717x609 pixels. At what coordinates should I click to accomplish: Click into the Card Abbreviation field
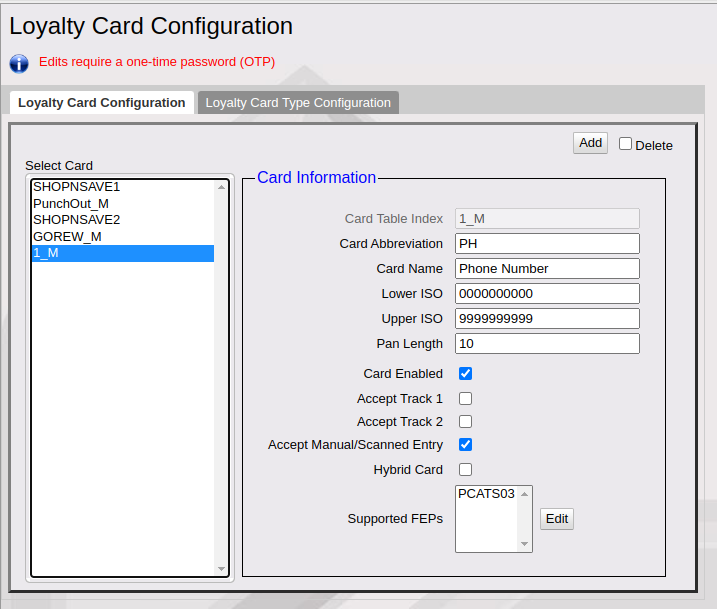coord(546,244)
